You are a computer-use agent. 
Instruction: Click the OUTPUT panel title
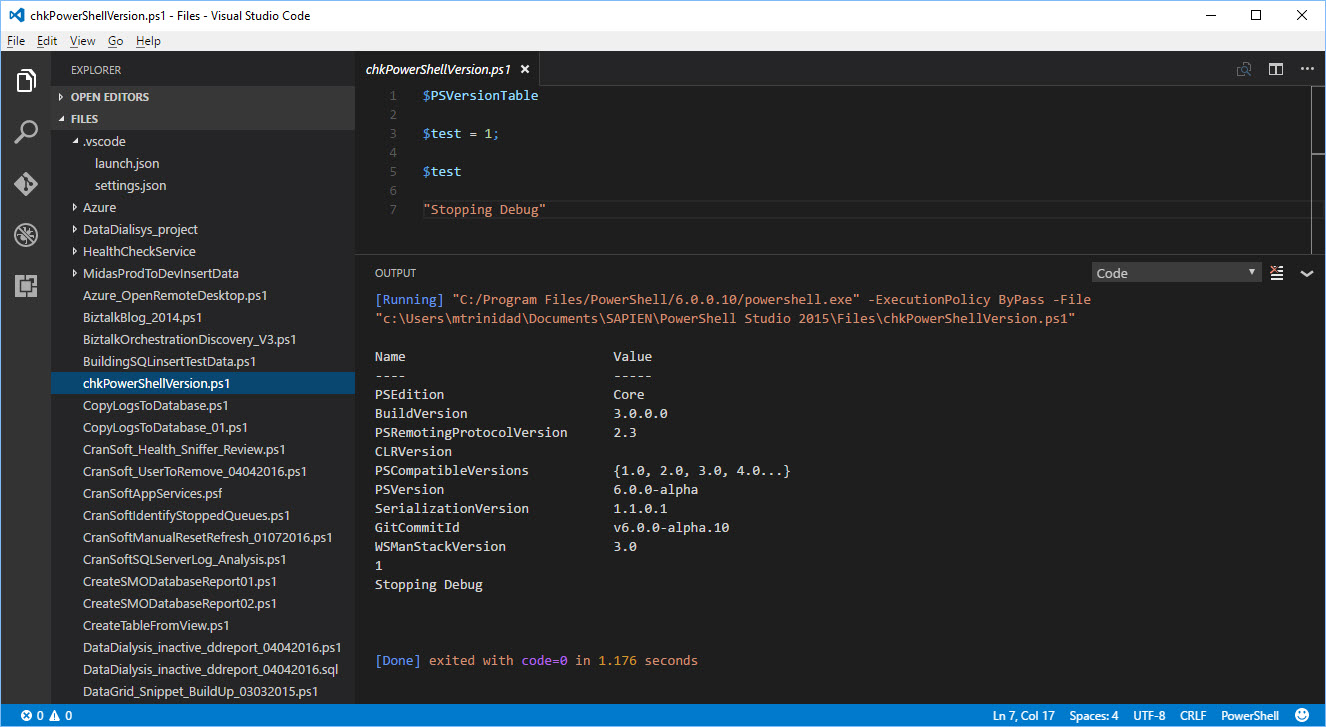click(x=395, y=273)
